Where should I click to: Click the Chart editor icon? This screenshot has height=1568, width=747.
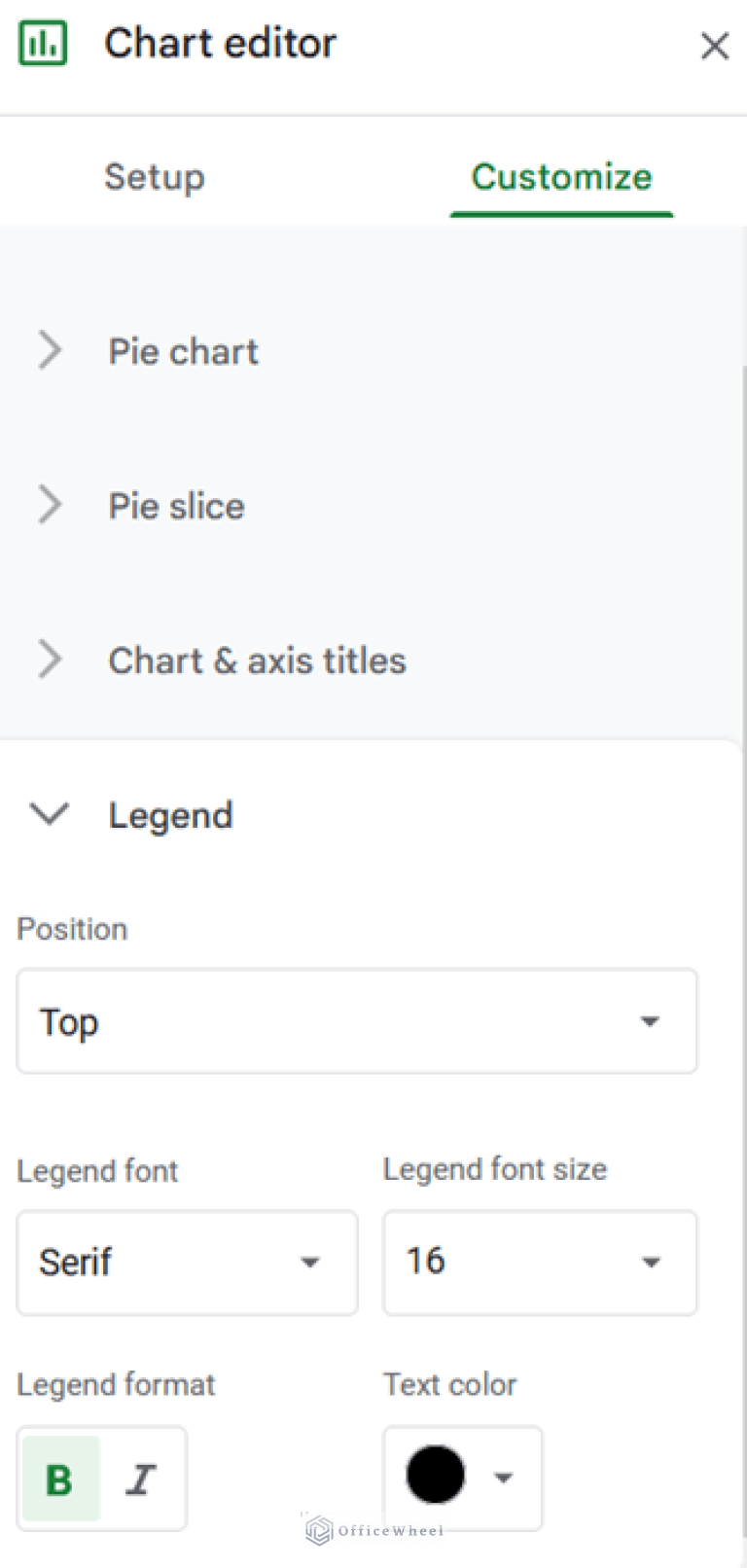point(43,42)
